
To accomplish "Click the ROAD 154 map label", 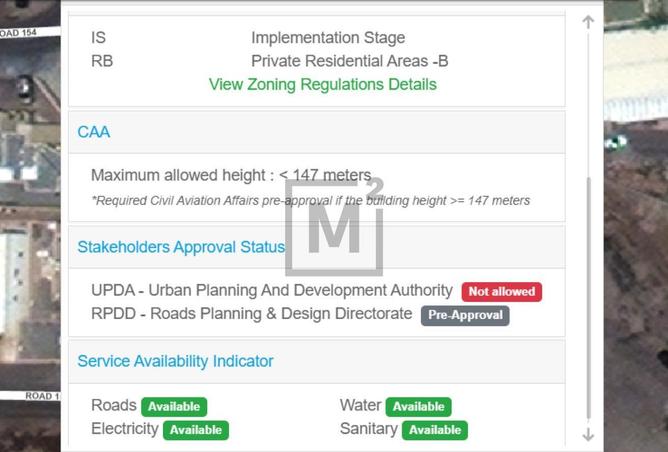I will coord(19,33).
